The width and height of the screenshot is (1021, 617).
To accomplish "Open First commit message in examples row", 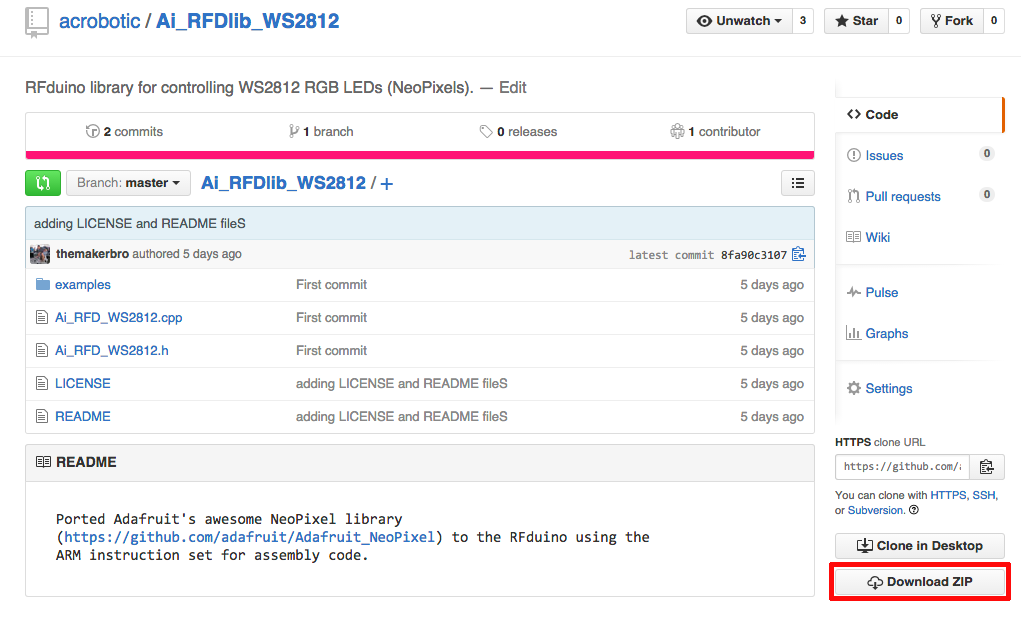I will (x=331, y=284).
